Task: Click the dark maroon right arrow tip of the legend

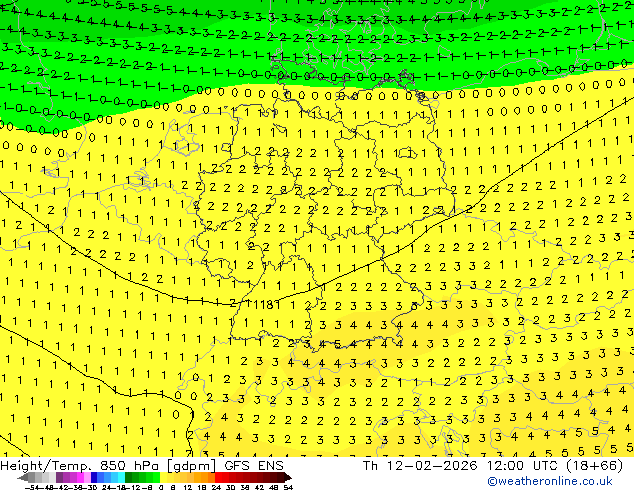Action: [x=288, y=478]
